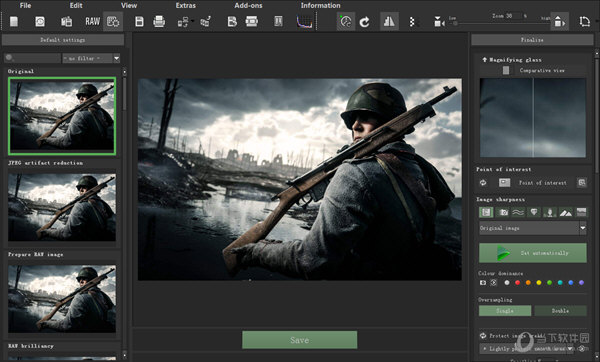
Task: Enable Single oversampling
Action: 505,311
